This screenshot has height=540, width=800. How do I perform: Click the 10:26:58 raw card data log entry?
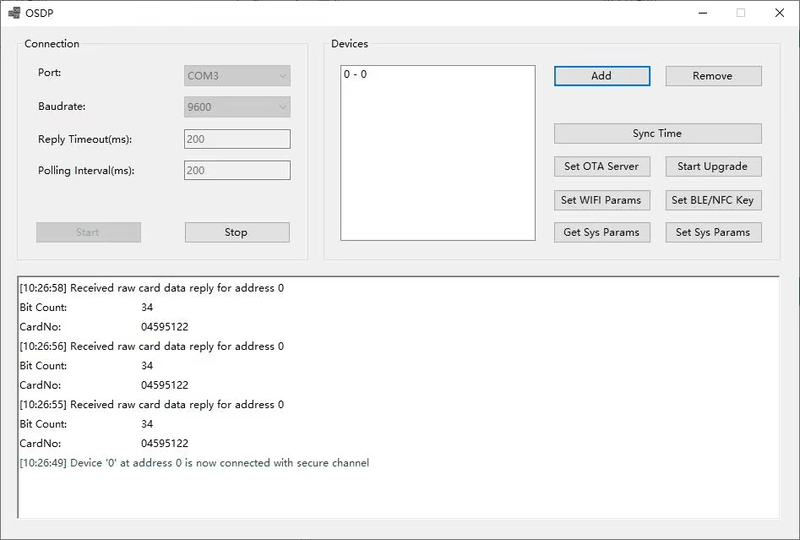click(x=152, y=288)
